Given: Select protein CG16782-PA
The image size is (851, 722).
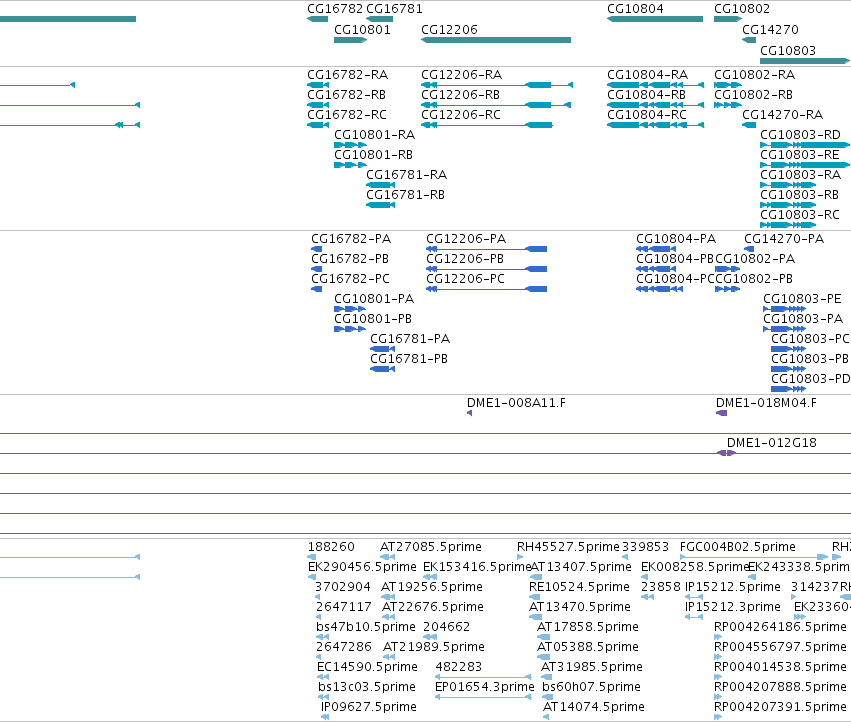Looking at the screenshot, I should click(351, 239).
